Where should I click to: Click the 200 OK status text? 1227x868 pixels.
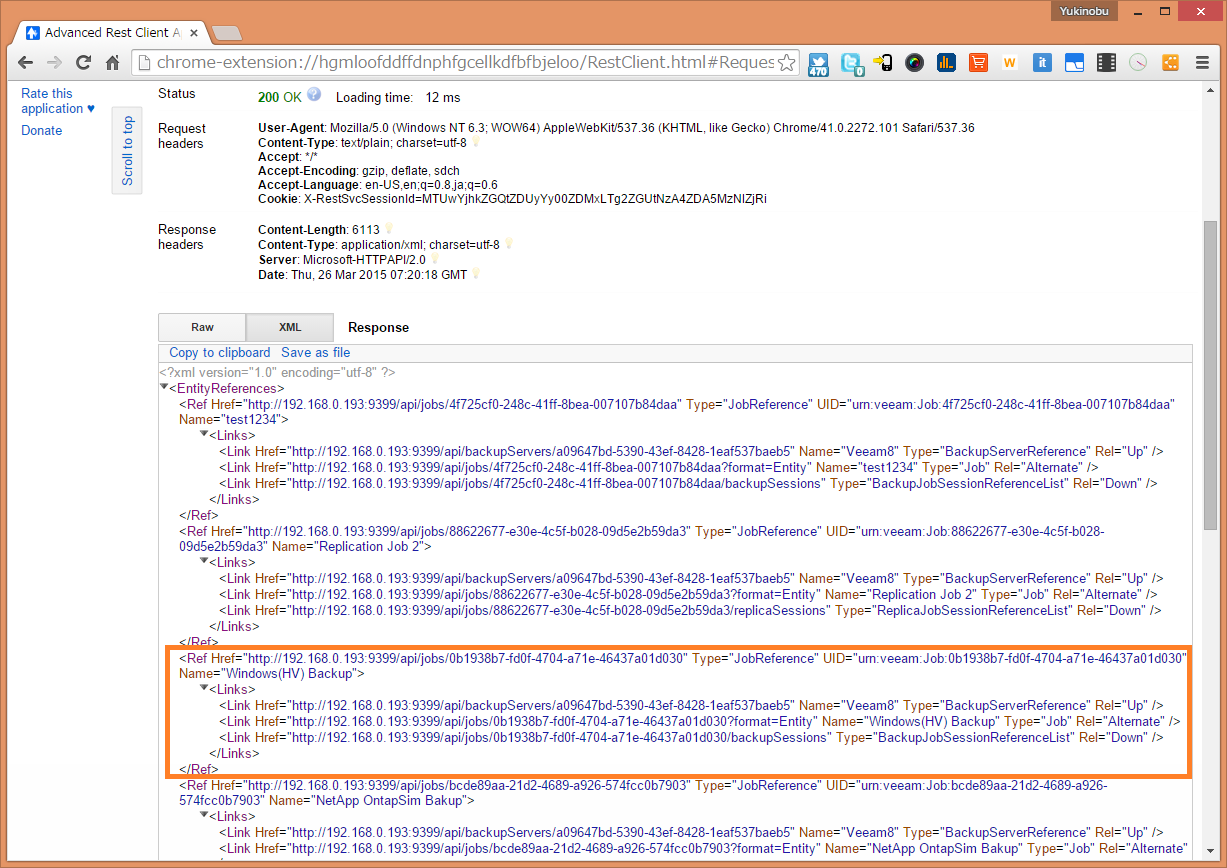pos(279,97)
